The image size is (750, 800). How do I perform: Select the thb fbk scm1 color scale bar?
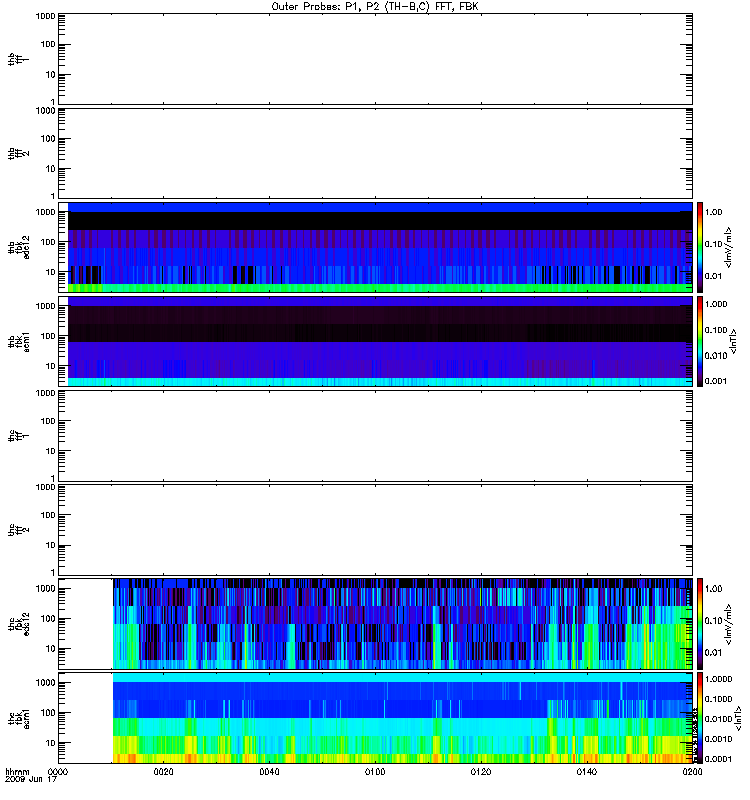click(x=700, y=341)
